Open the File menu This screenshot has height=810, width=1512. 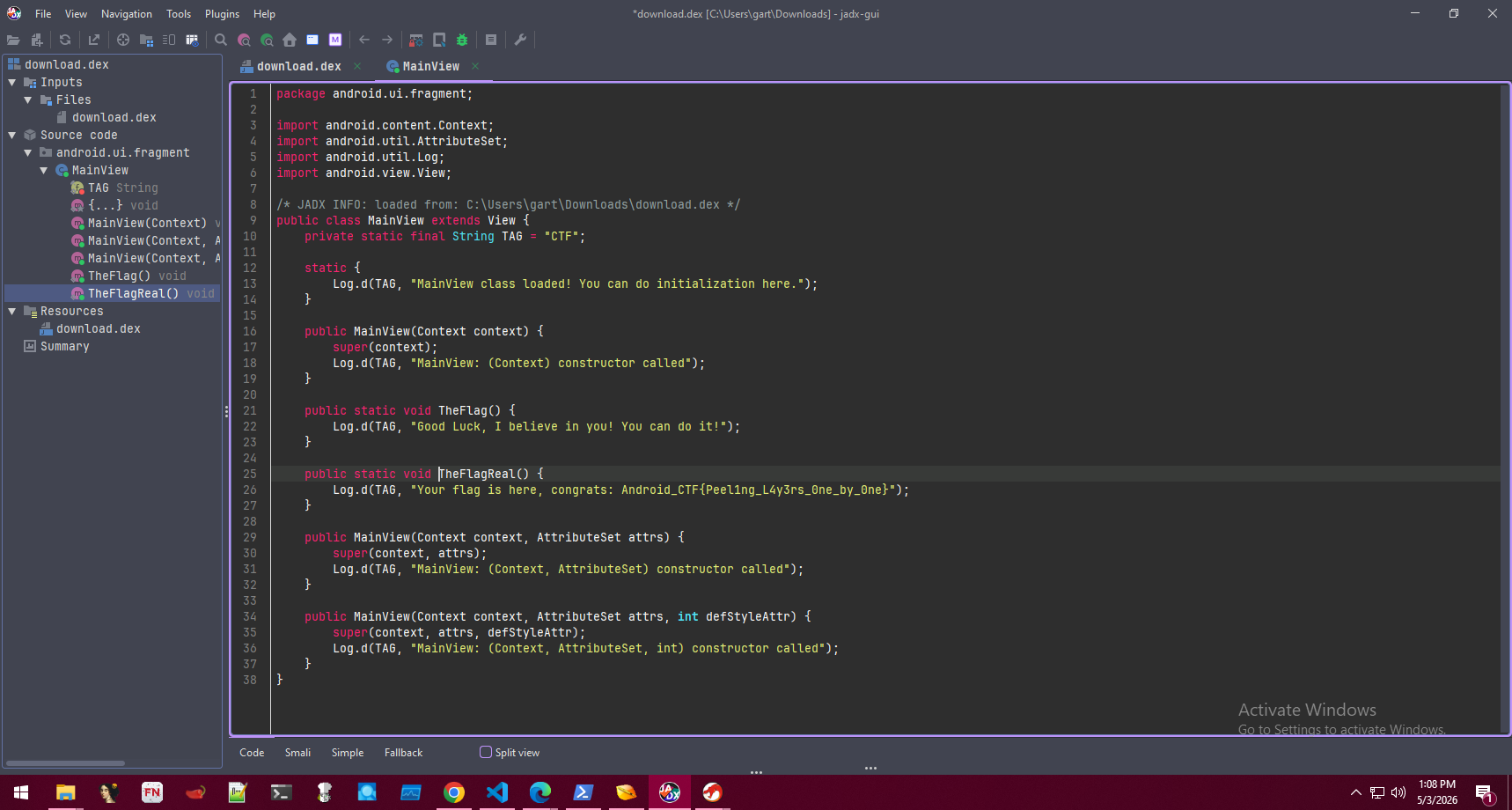(x=43, y=14)
